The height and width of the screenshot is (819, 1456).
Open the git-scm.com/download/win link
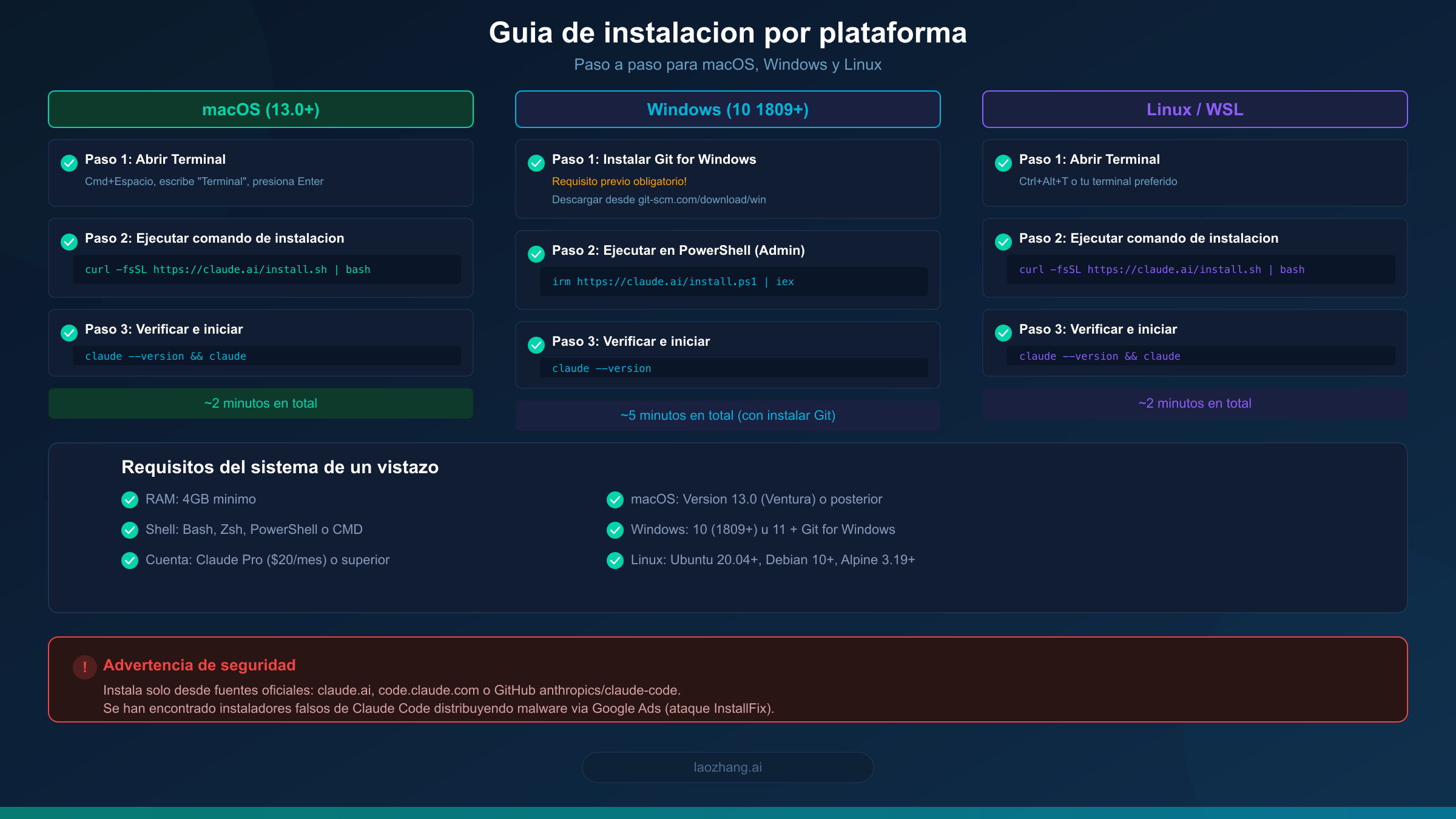(x=701, y=199)
